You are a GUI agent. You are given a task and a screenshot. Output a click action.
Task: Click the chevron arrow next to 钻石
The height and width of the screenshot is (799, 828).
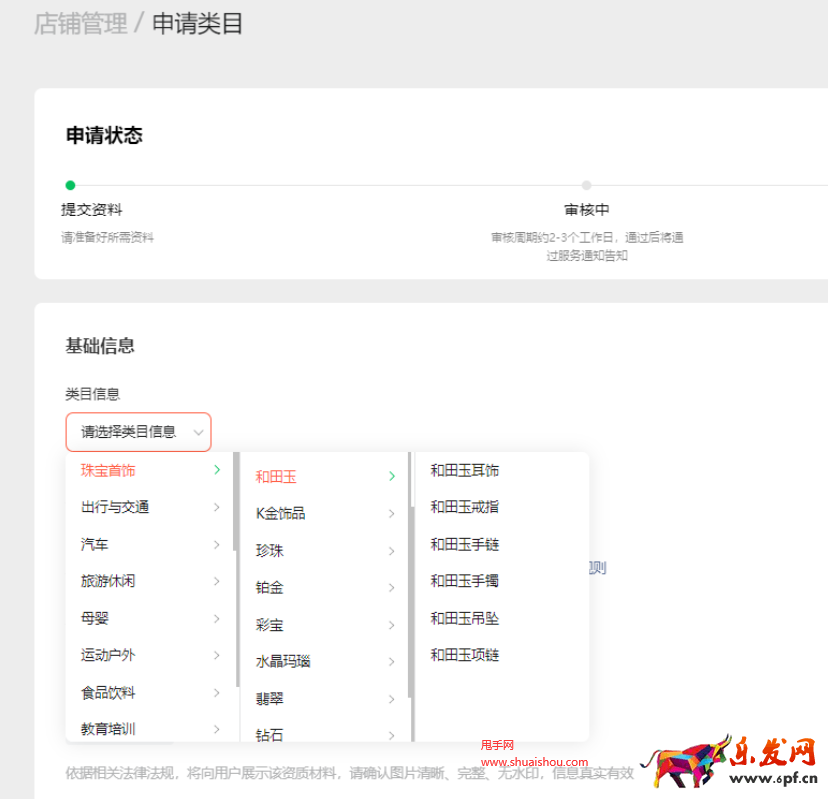390,735
